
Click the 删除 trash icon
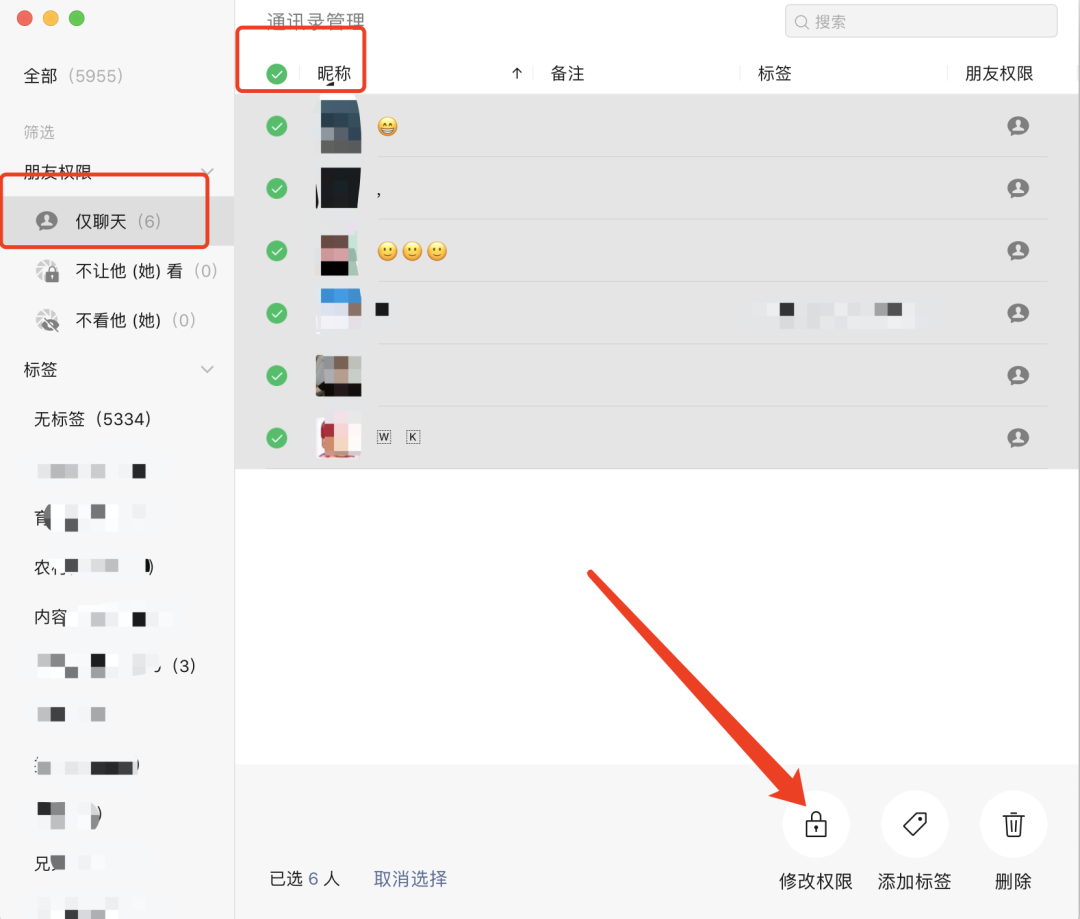click(x=1013, y=824)
